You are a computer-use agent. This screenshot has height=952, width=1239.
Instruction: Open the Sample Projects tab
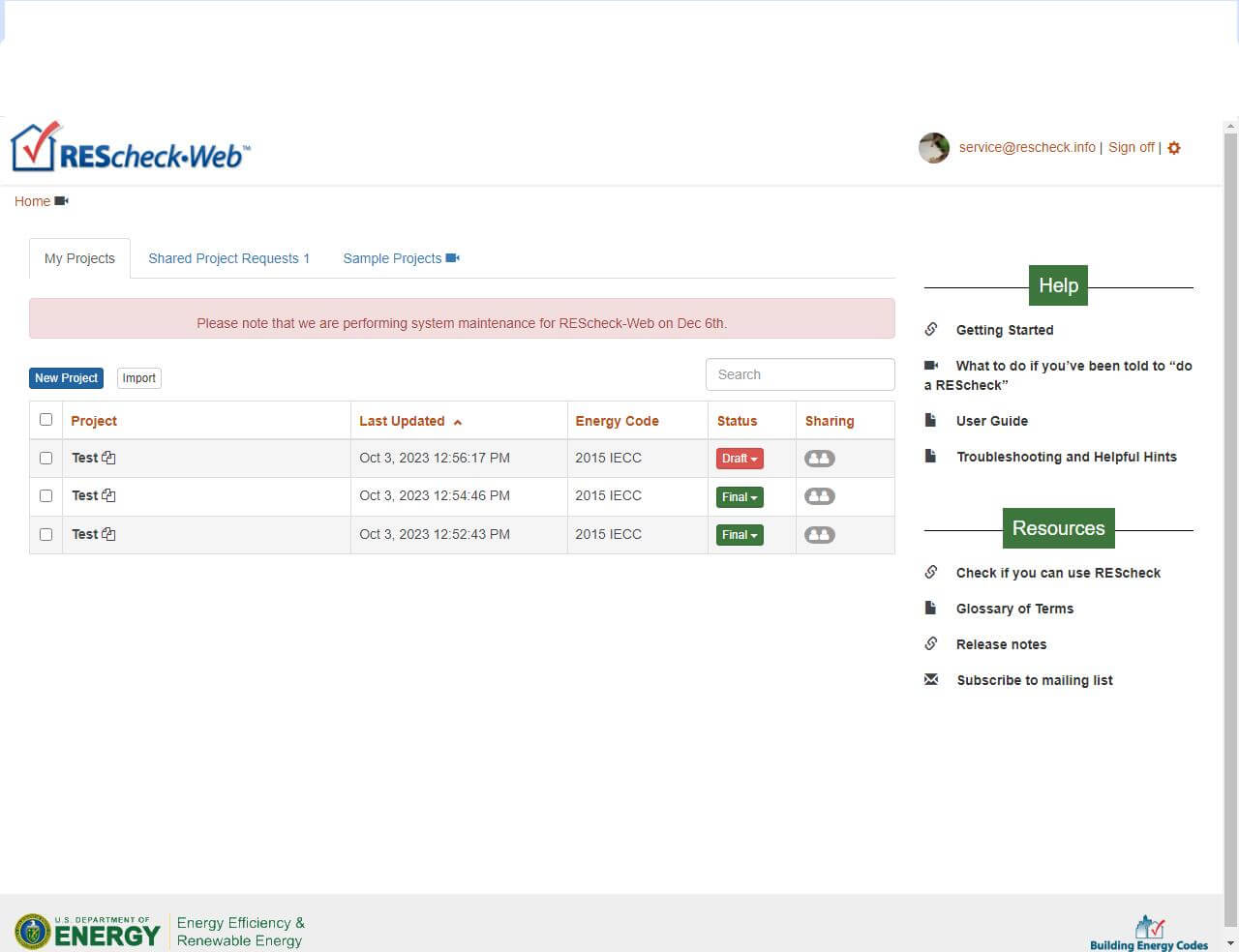coord(400,258)
